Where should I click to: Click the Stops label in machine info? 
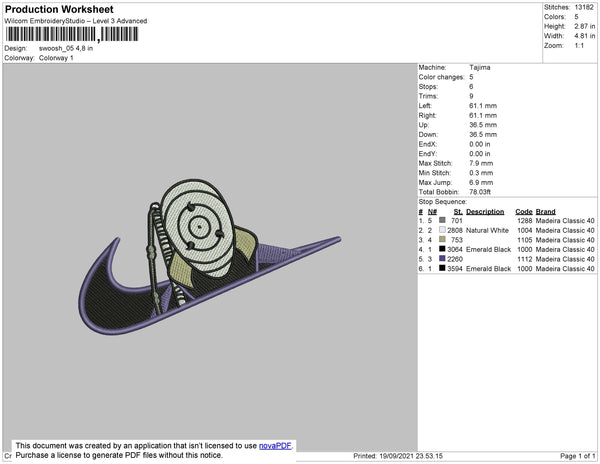[x=428, y=86]
